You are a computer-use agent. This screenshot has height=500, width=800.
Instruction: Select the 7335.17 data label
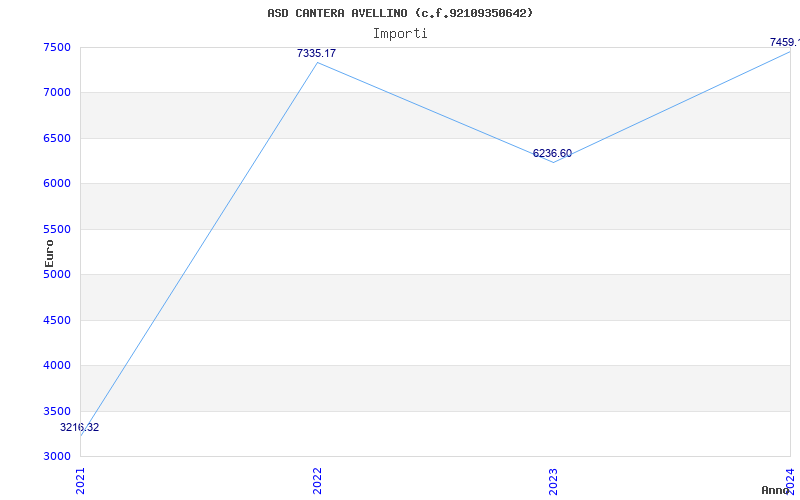[316, 53]
